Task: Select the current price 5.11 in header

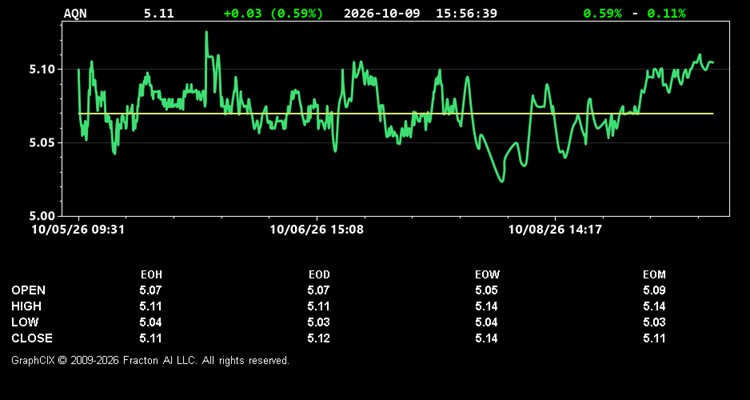Action: pyautogui.click(x=159, y=13)
